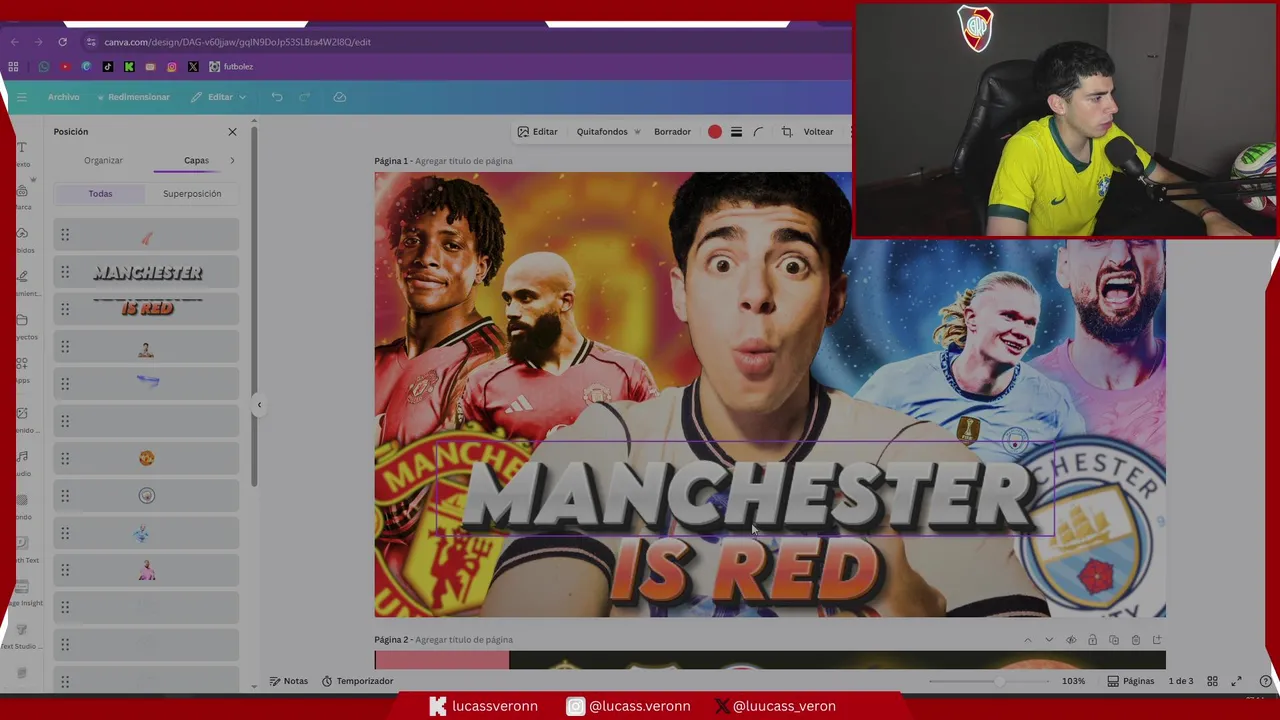
Task: Open the border style lines icon
Action: pyautogui.click(x=736, y=132)
